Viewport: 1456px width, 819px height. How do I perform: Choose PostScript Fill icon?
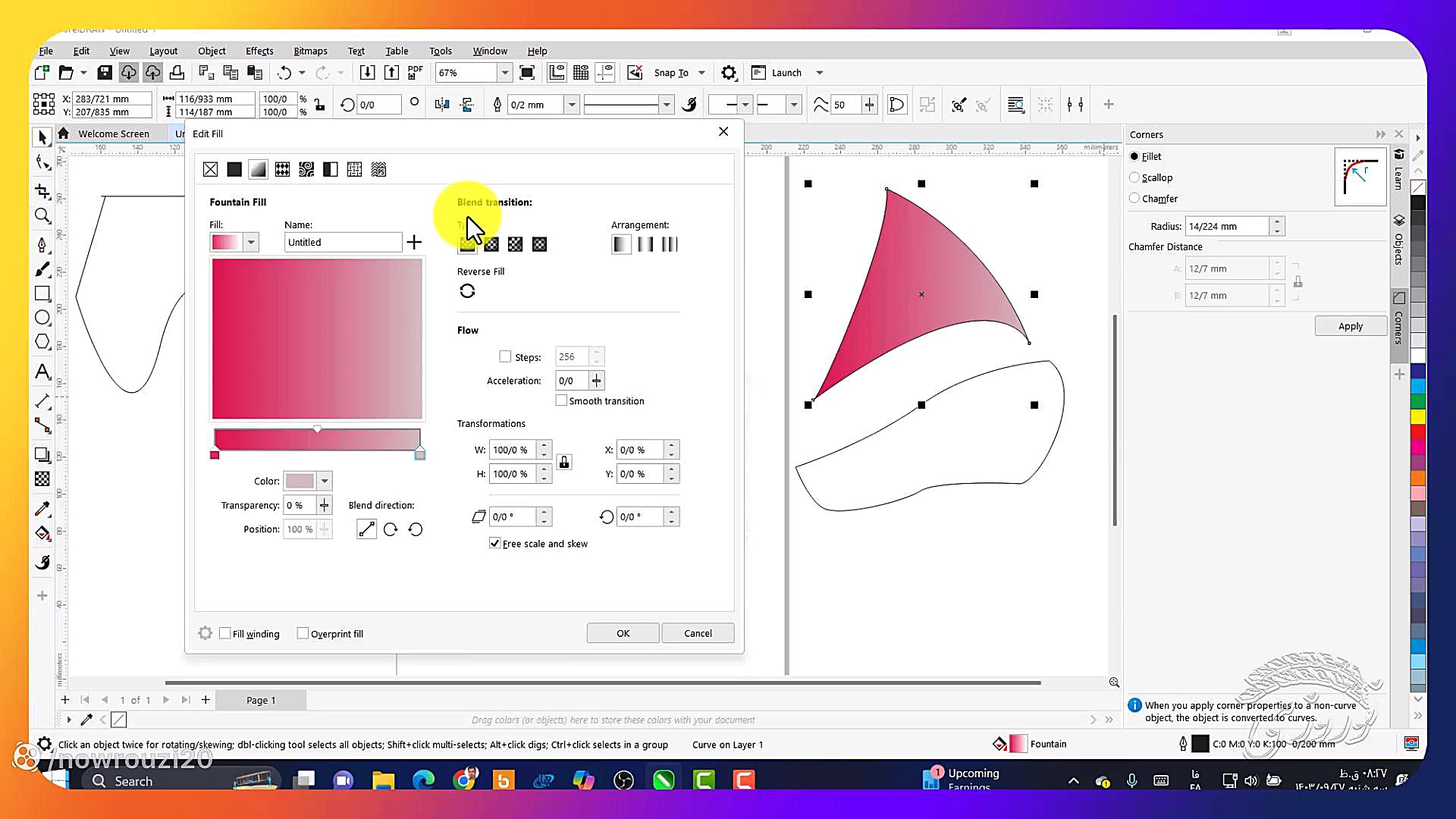[378, 170]
